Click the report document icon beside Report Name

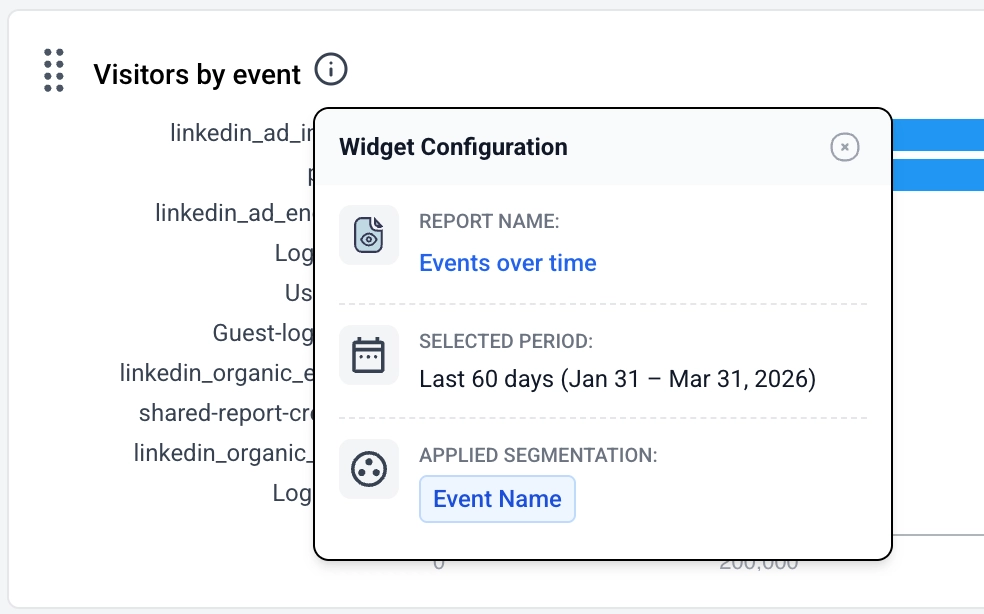369,235
